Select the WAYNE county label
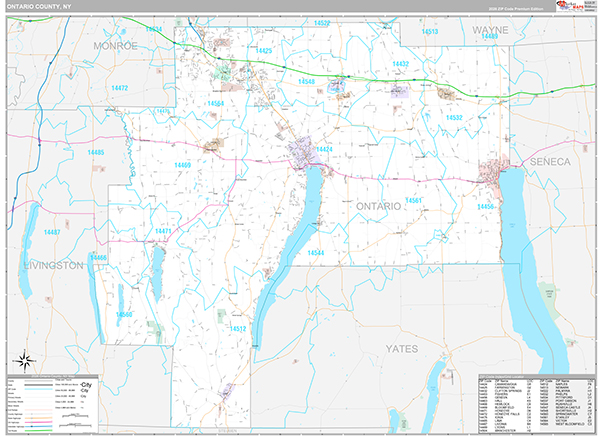 point(490,30)
